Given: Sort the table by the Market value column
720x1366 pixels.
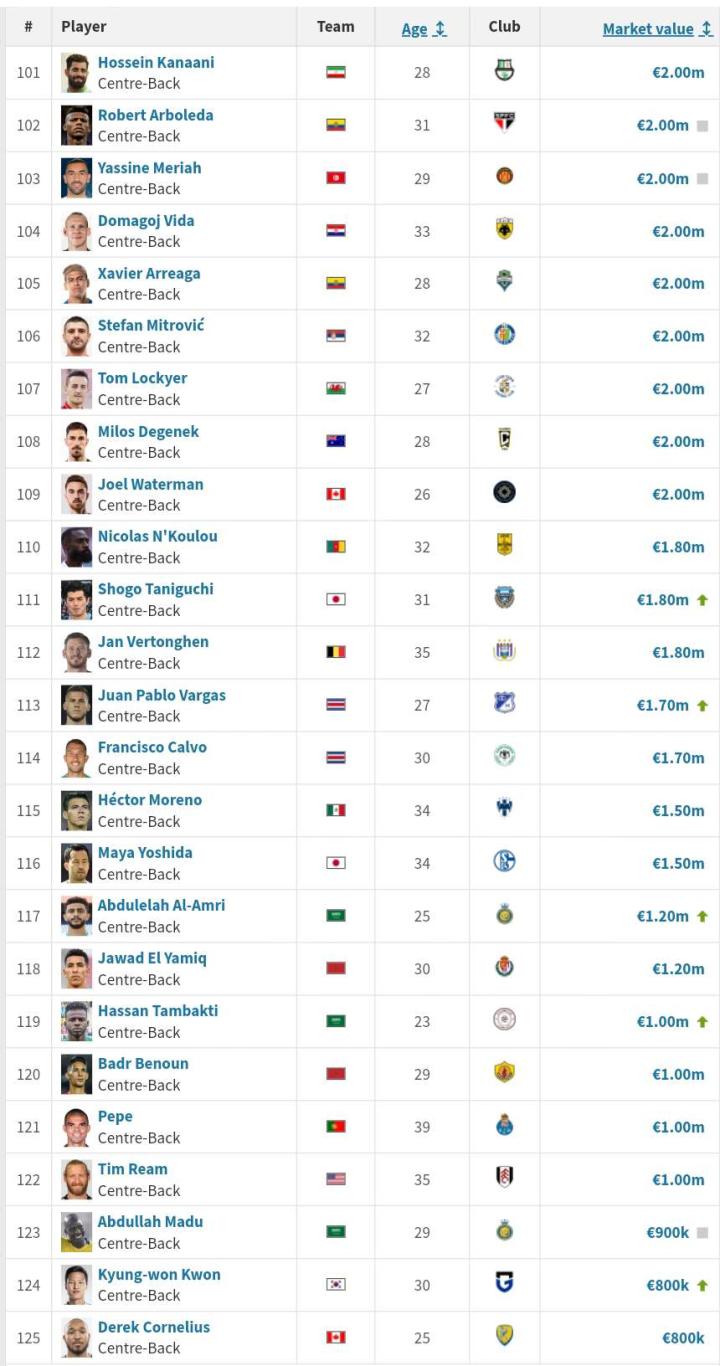Looking at the screenshot, I should 657,29.
